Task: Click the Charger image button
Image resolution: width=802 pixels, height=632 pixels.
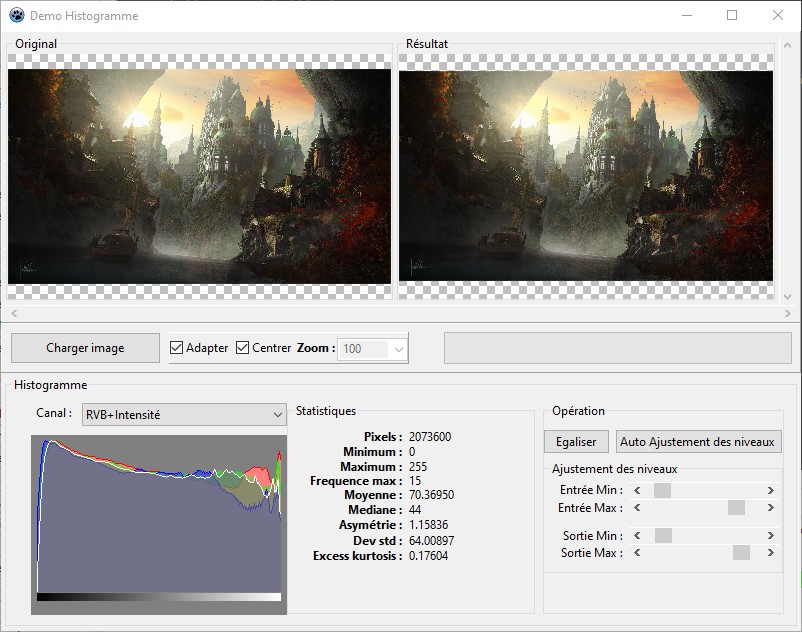Action: pyautogui.click(x=85, y=348)
